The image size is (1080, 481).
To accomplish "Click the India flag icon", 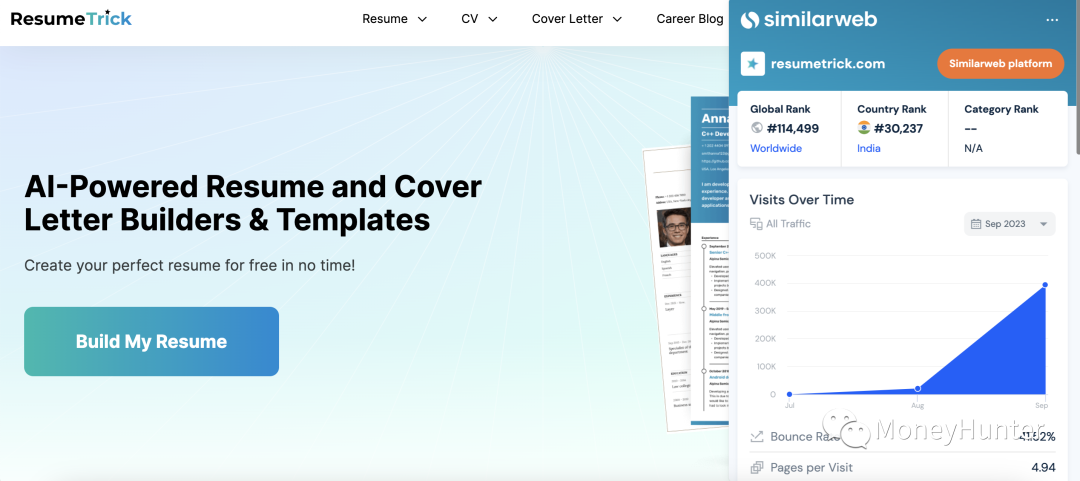I will [864, 127].
